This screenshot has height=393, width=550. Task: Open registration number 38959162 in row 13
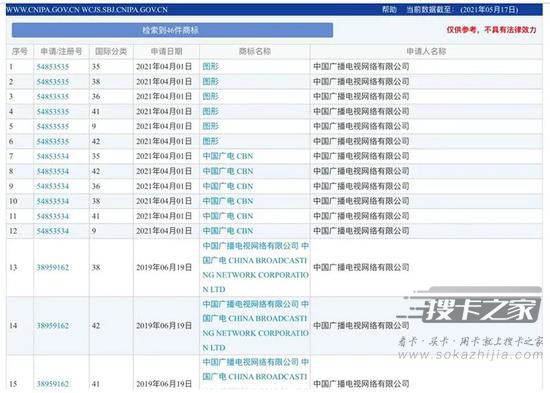[53, 268]
